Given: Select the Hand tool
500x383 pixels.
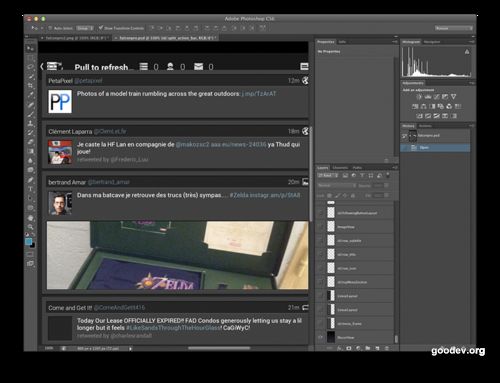Looking at the screenshot, I should (x=30, y=218).
